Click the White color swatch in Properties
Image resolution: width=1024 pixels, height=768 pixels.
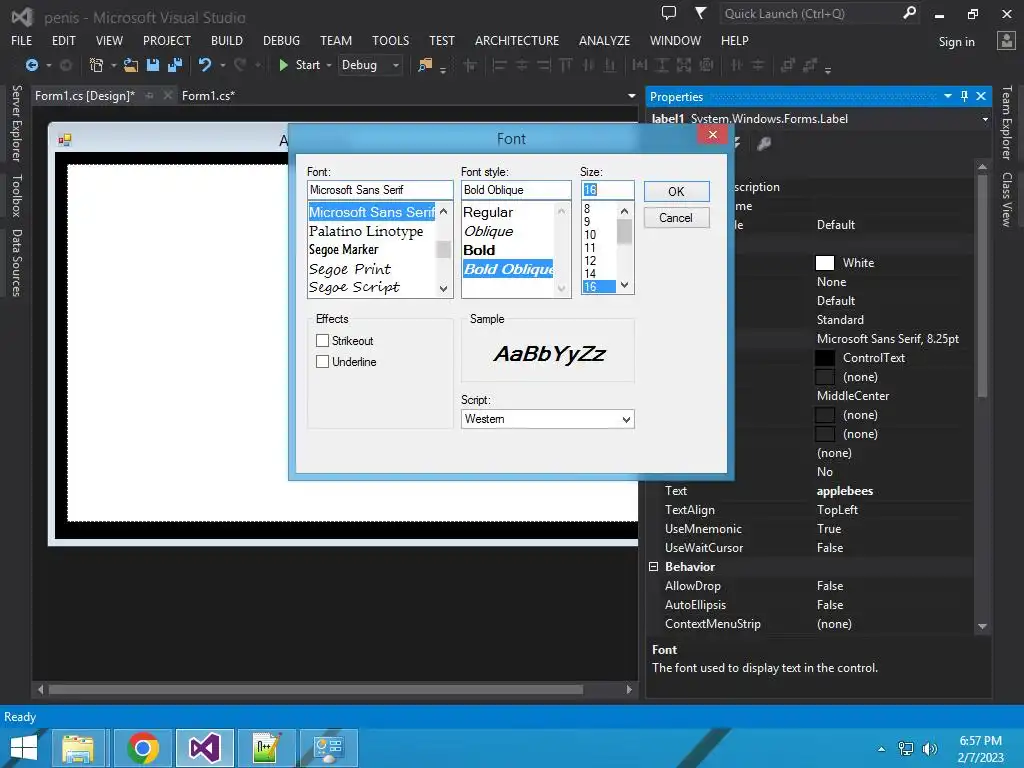click(x=825, y=263)
